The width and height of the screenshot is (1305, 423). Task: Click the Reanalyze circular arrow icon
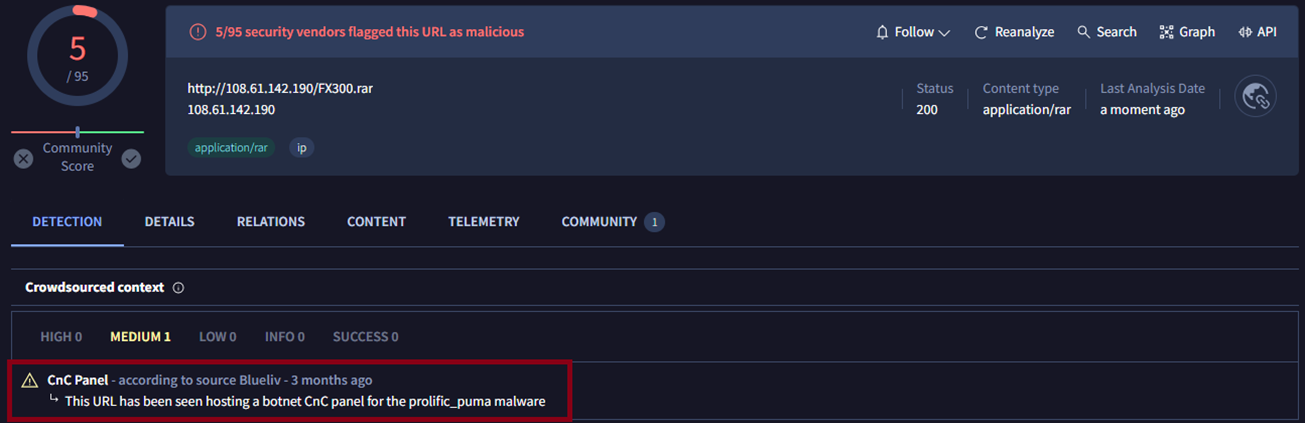click(981, 32)
